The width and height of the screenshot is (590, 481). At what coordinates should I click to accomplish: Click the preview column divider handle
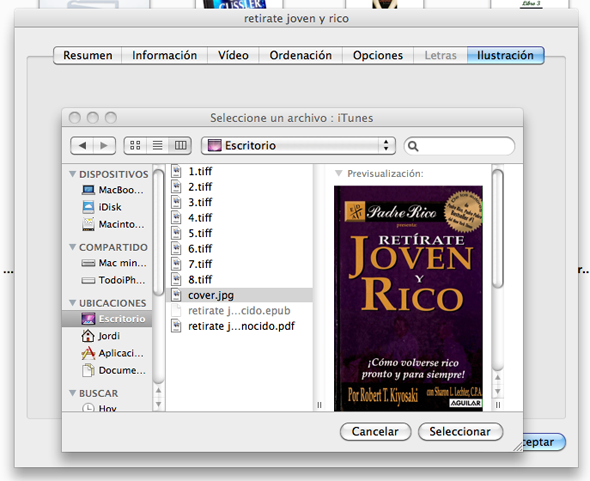tap(498, 405)
